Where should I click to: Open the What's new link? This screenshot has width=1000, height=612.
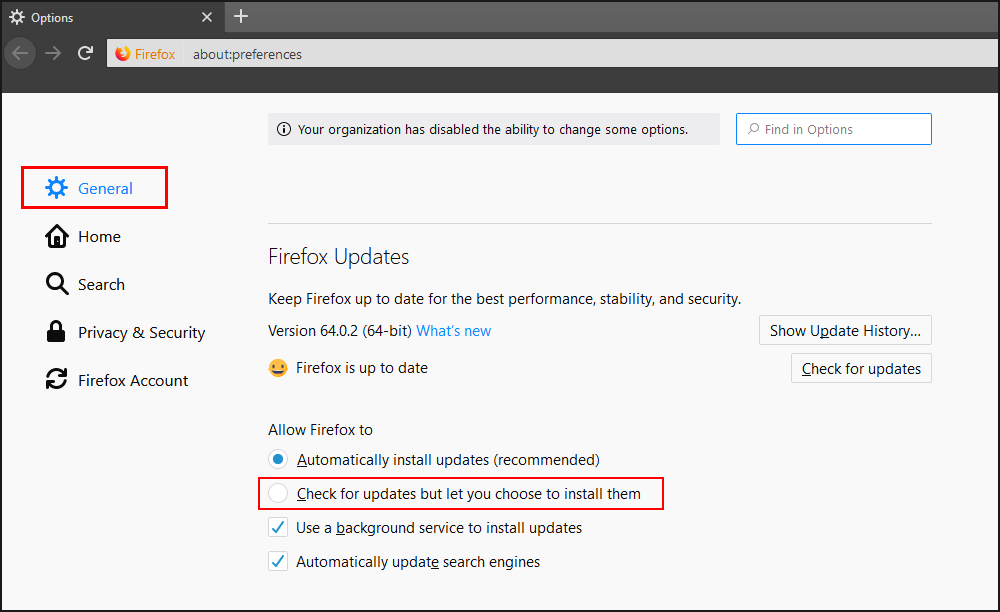point(453,331)
